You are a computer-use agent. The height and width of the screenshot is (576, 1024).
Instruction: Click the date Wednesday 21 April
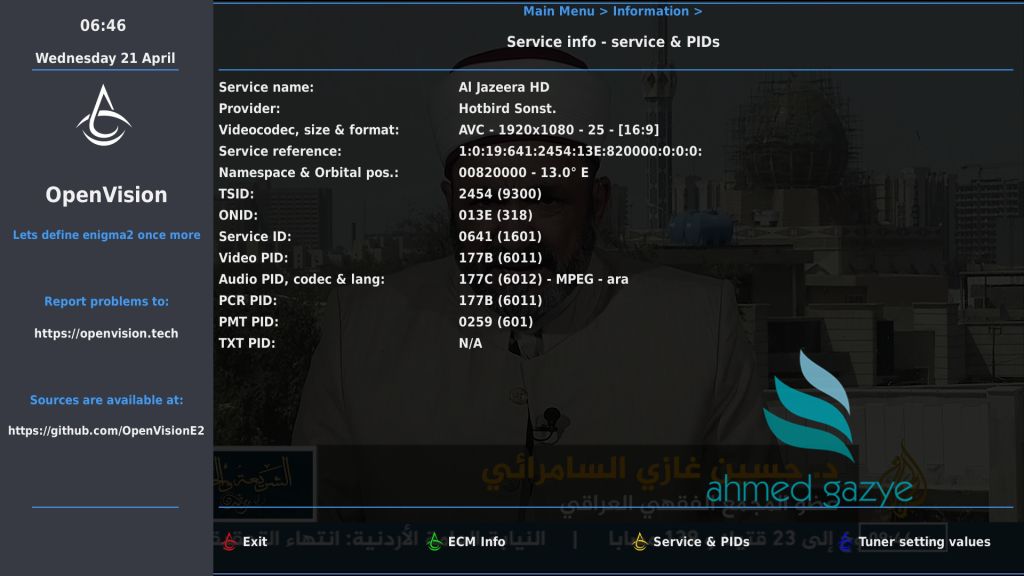click(105, 58)
